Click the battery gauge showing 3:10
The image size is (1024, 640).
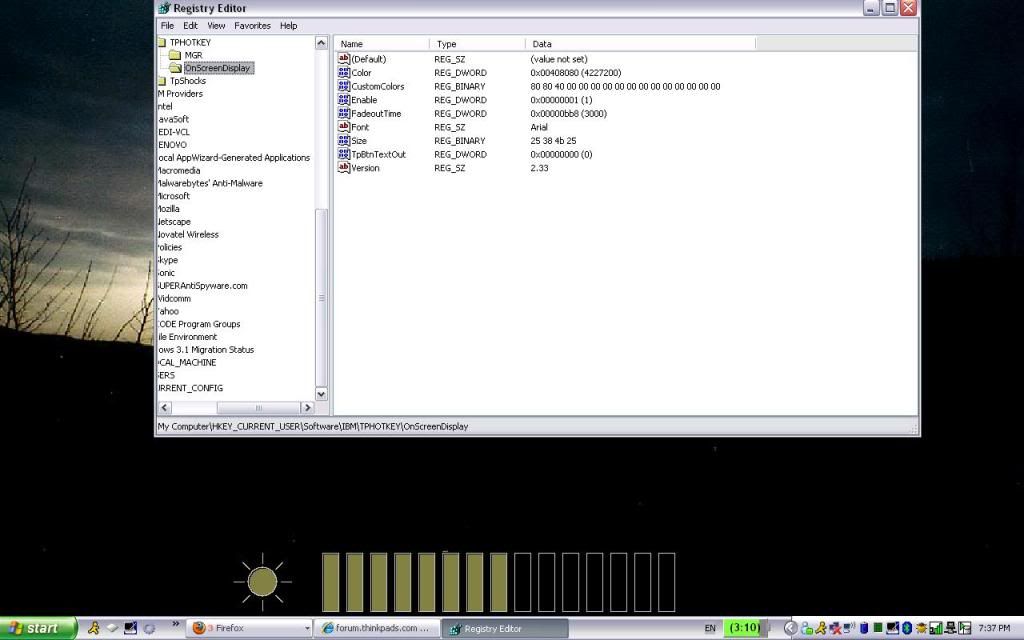745,628
